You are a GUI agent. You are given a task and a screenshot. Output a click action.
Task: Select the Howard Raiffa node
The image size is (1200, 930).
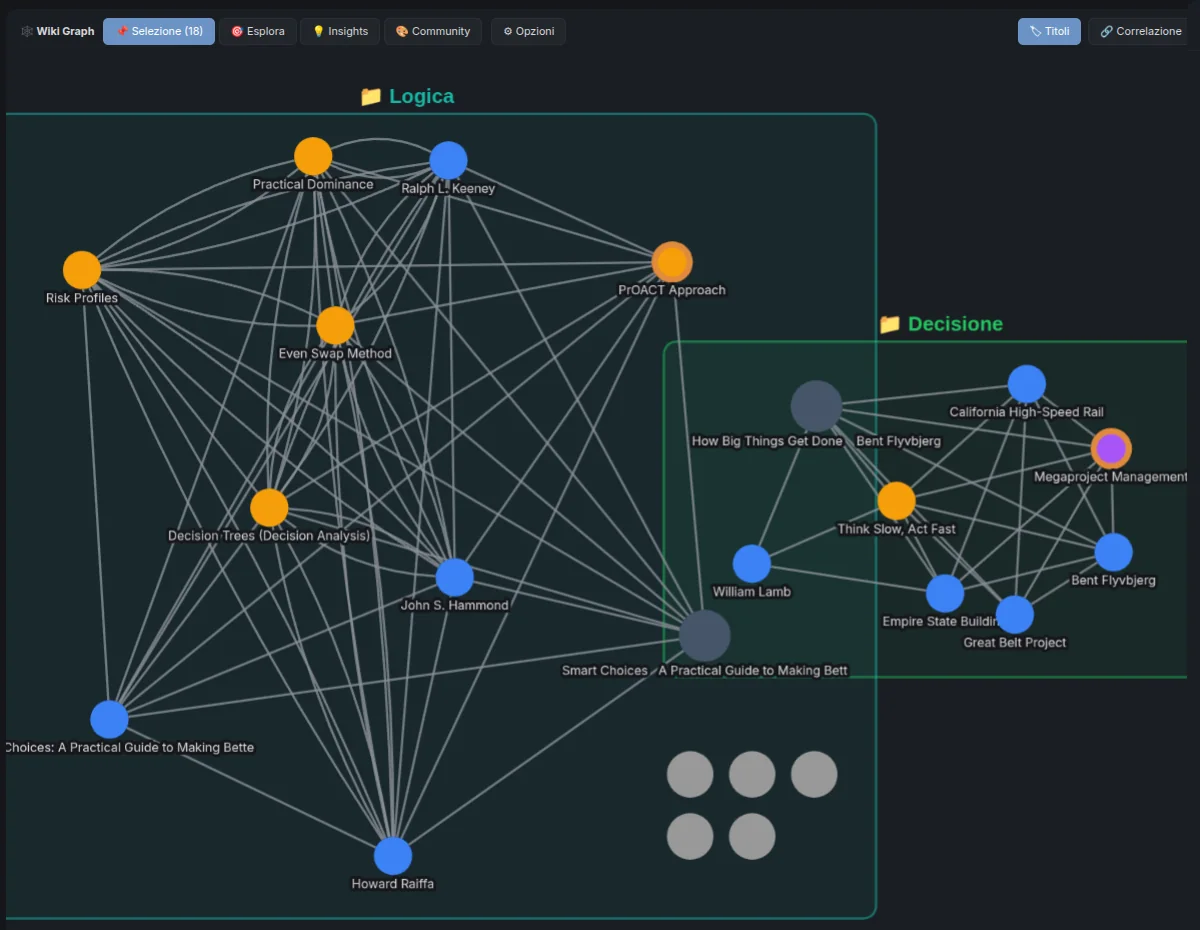[393, 856]
